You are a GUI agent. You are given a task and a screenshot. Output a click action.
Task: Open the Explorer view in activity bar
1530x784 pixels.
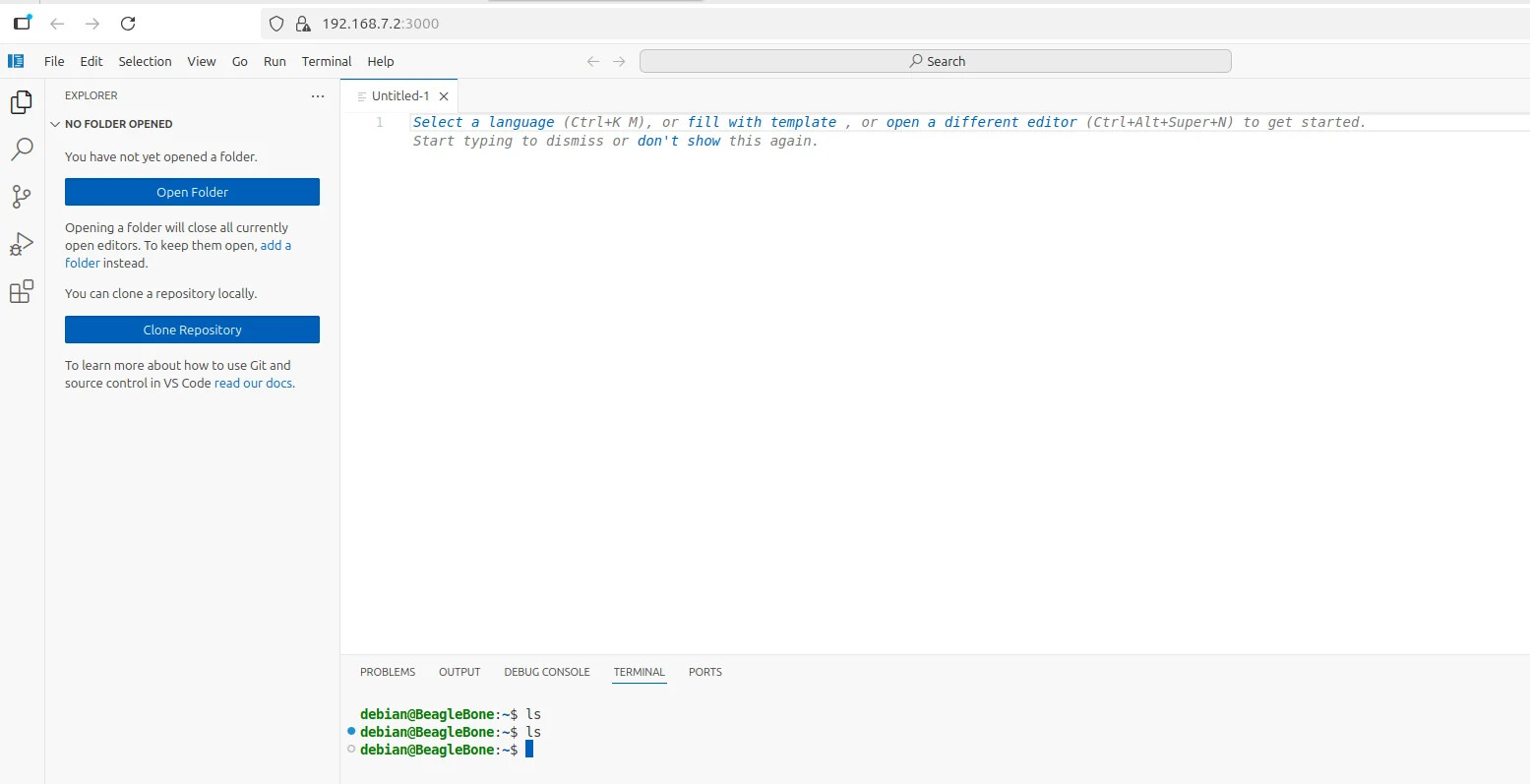(x=22, y=102)
